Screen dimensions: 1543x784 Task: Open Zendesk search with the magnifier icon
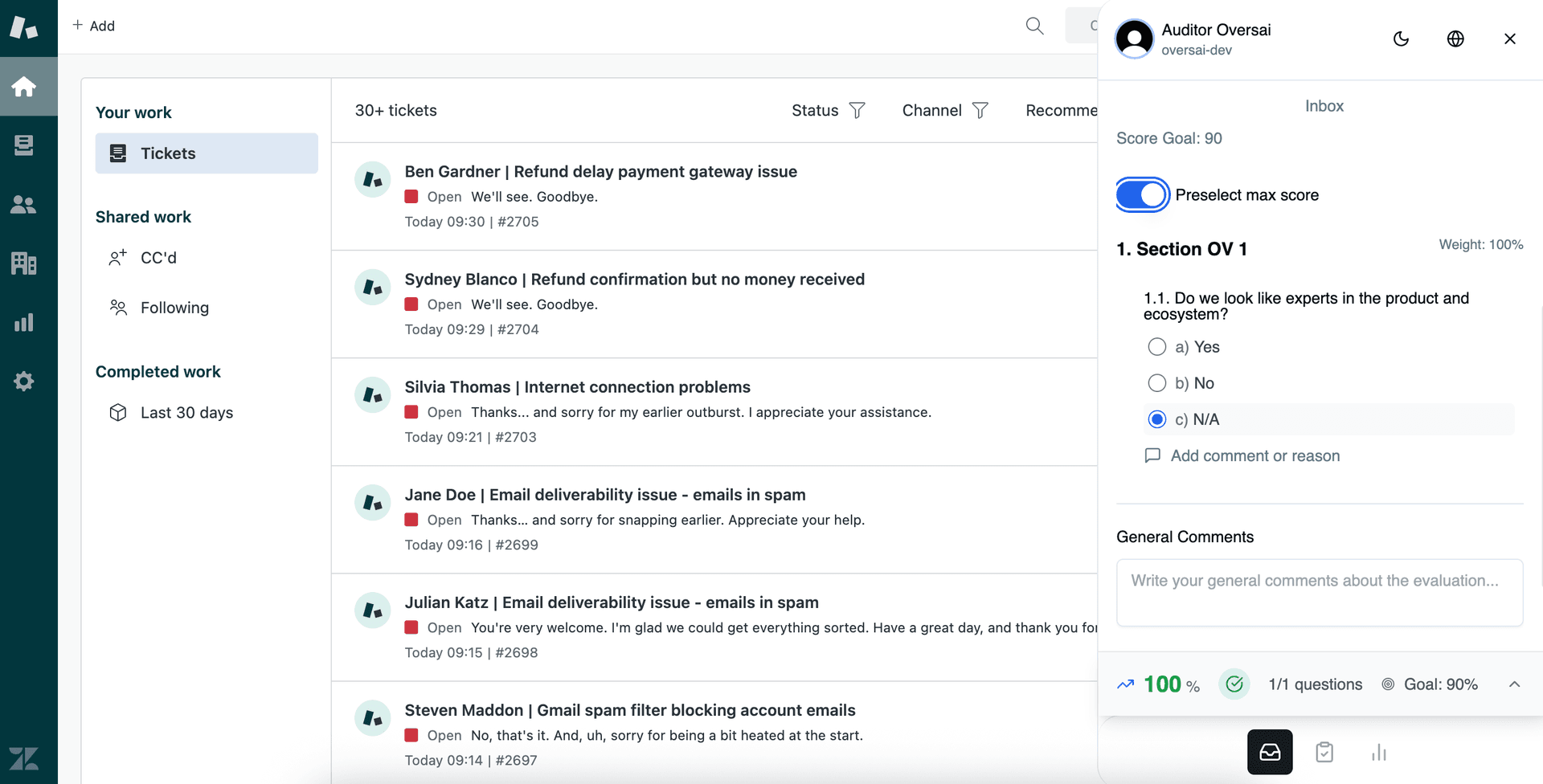[x=1034, y=26]
